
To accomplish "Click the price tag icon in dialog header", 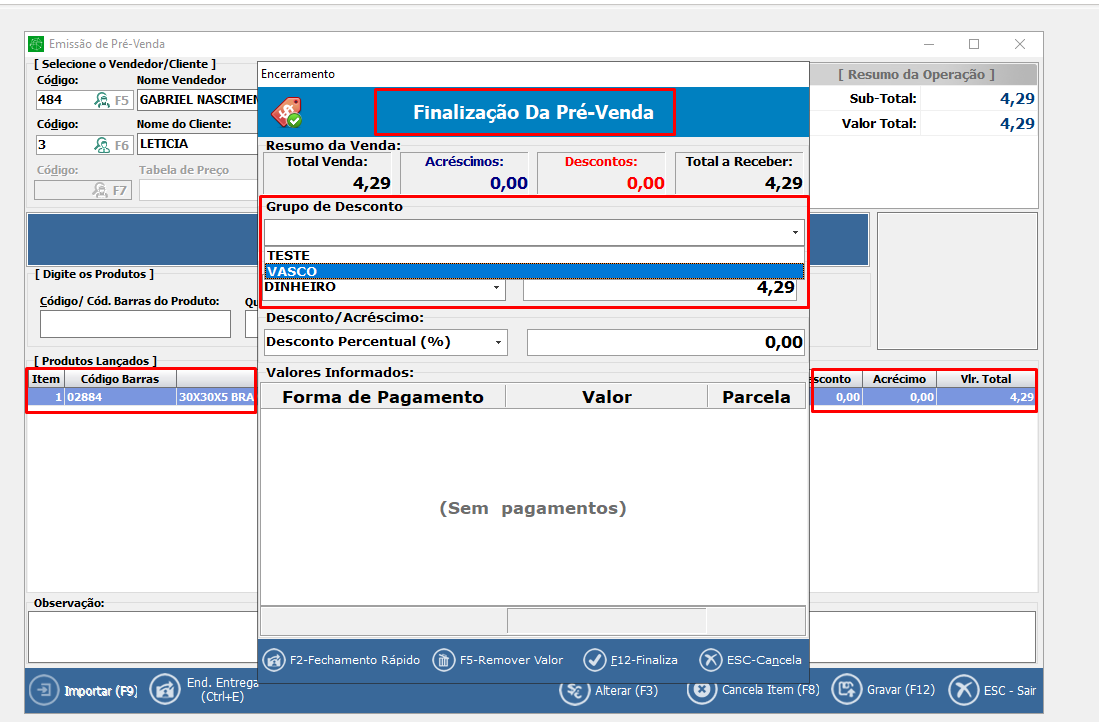I will (x=287, y=112).
